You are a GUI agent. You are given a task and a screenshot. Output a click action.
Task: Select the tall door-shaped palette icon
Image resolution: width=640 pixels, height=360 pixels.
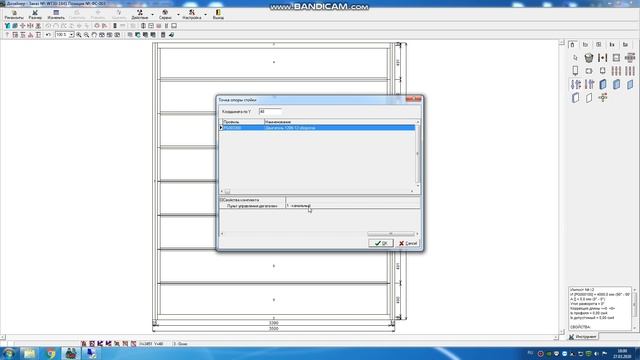(576, 71)
